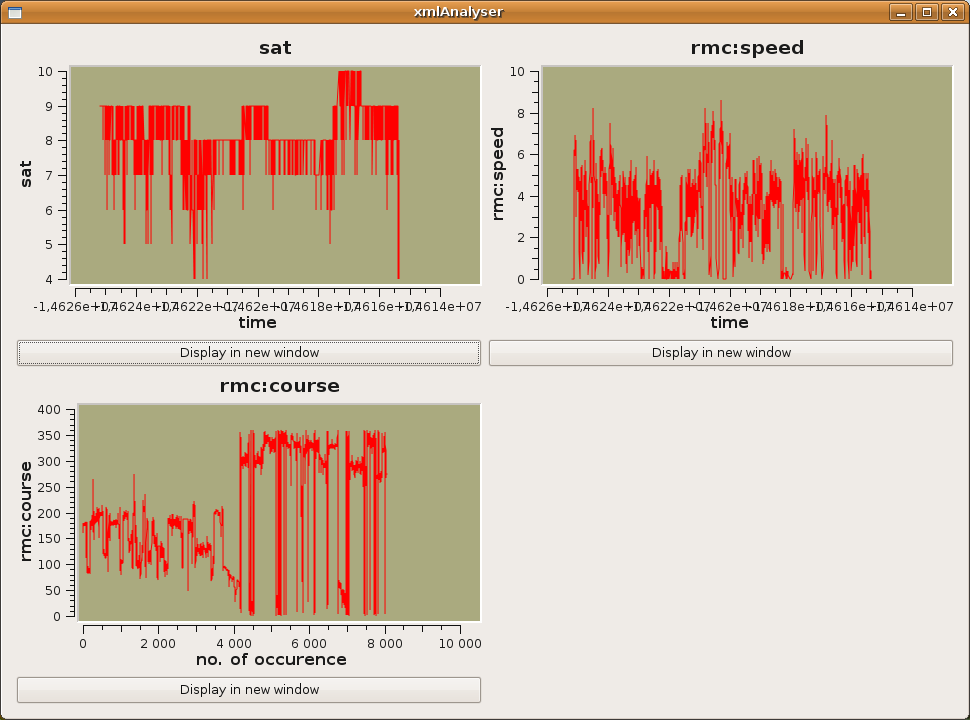Close the xmlAnalyser window
This screenshot has width=970, height=720.
[953, 12]
